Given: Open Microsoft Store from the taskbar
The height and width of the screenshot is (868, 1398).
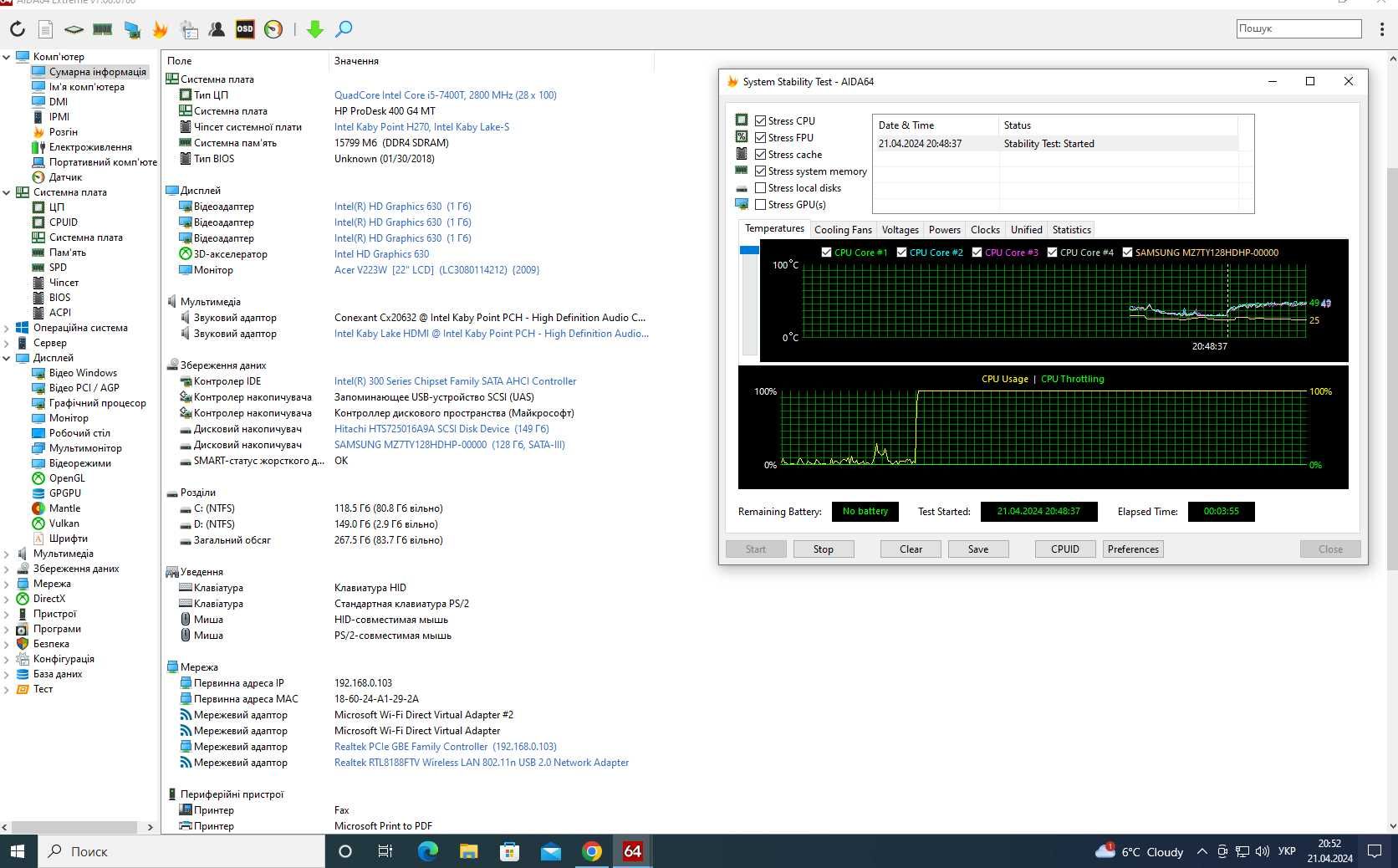Looking at the screenshot, I should [x=509, y=851].
